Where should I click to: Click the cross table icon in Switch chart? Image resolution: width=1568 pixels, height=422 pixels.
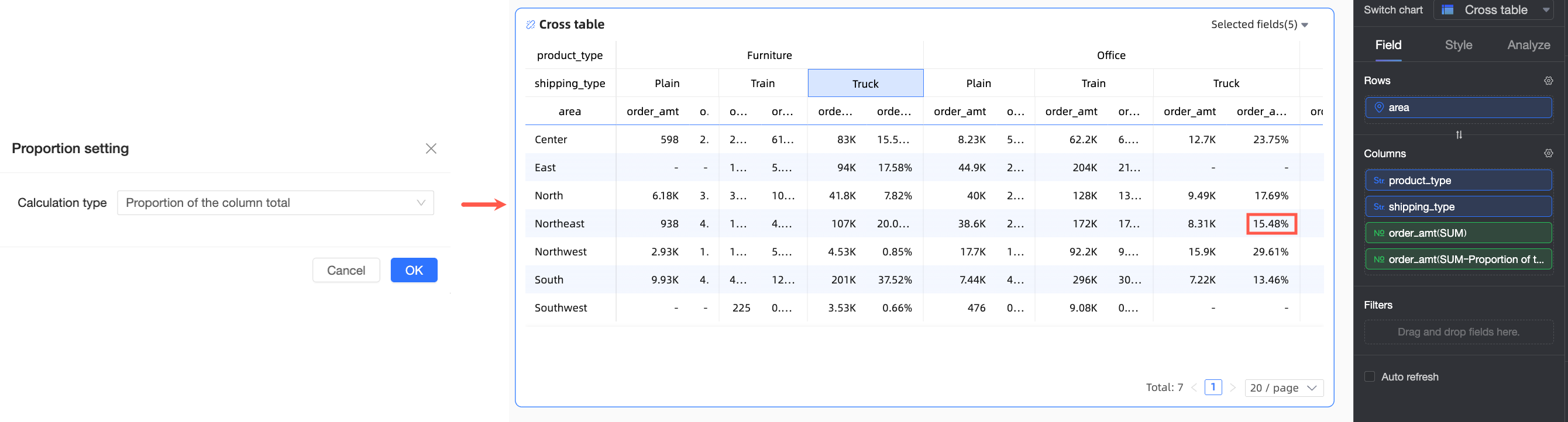(x=1448, y=10)
